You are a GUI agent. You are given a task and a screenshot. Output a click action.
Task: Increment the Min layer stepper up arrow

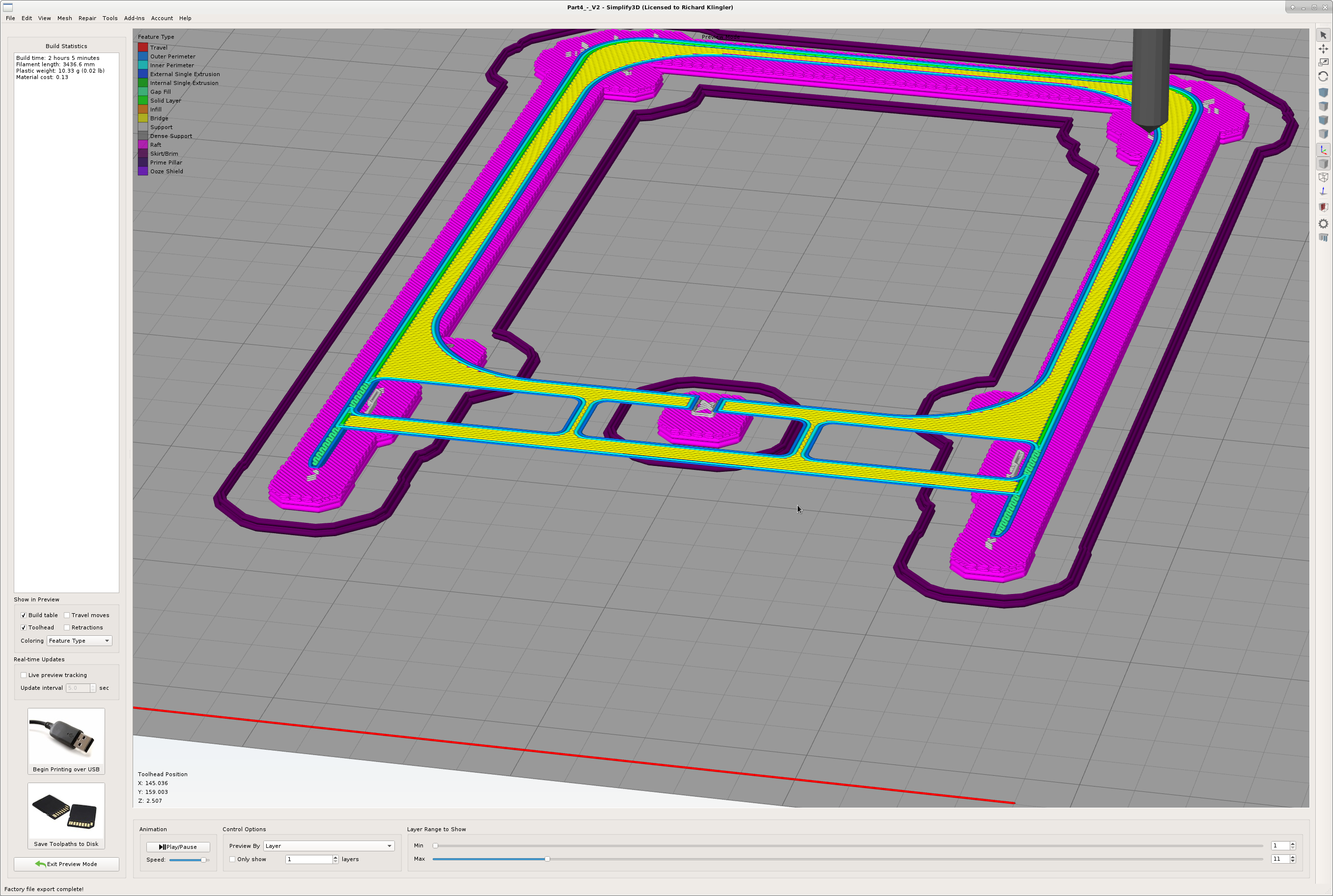(1292, 843)
